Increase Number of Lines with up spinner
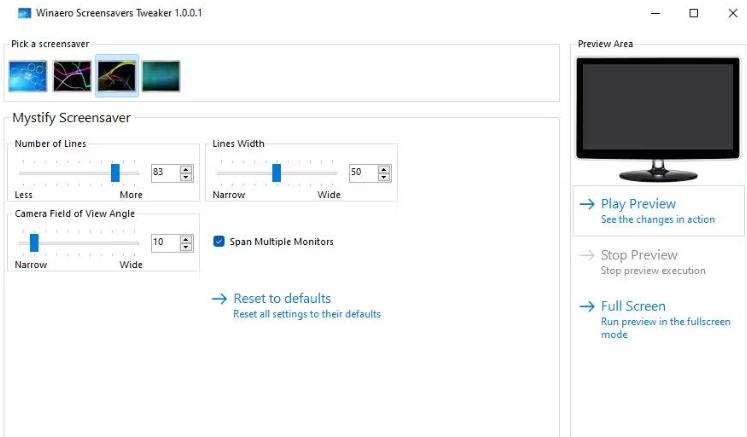 coord(186,169)
